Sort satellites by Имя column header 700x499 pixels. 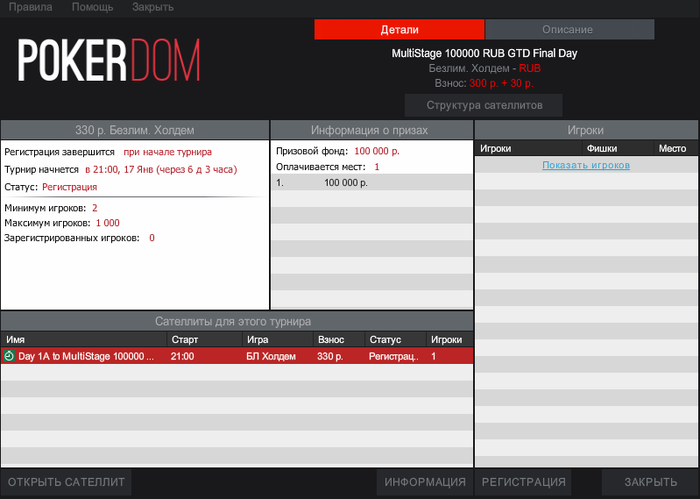[x=83, y=340]
